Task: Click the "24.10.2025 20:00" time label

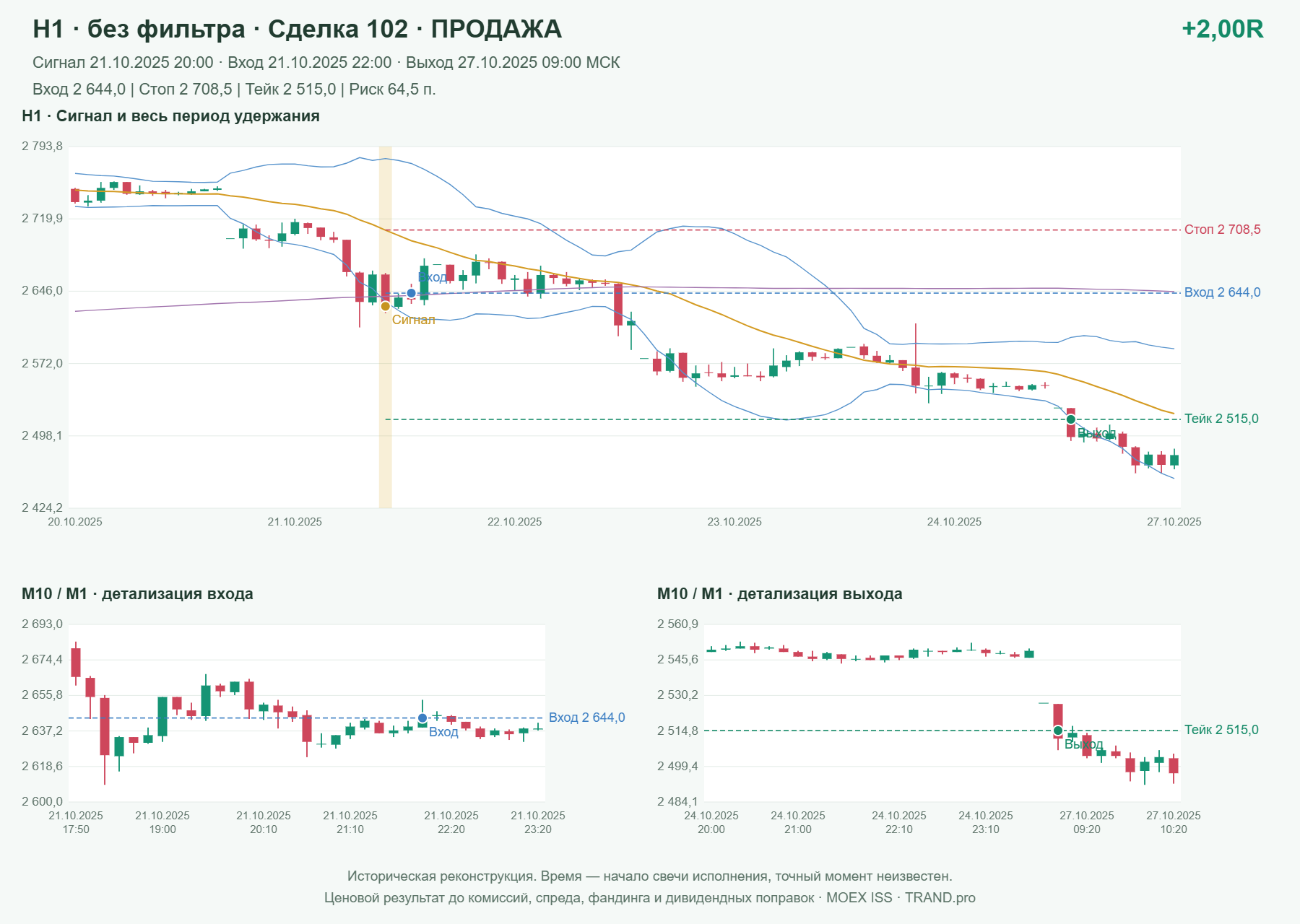Action: point(711,822)
